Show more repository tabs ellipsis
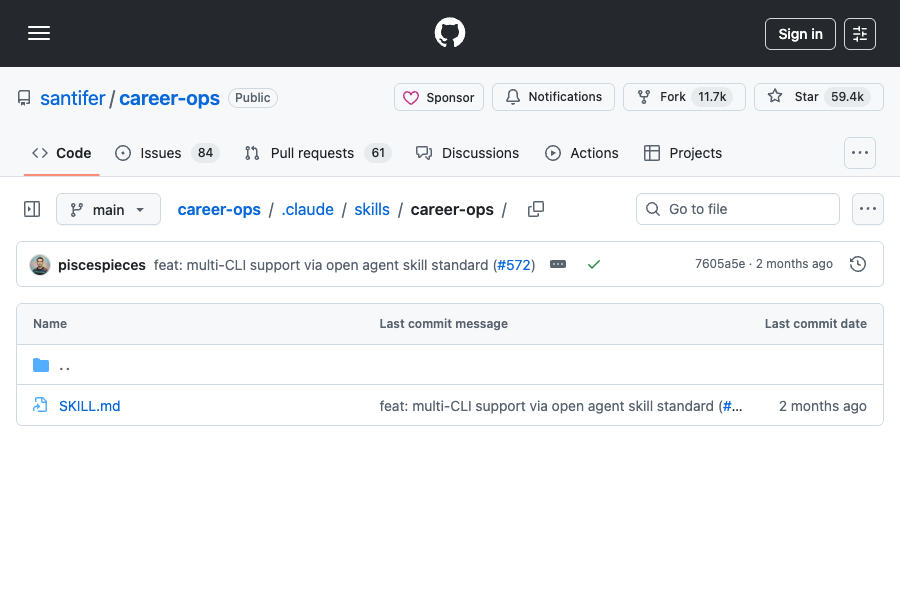 [860, 153]
